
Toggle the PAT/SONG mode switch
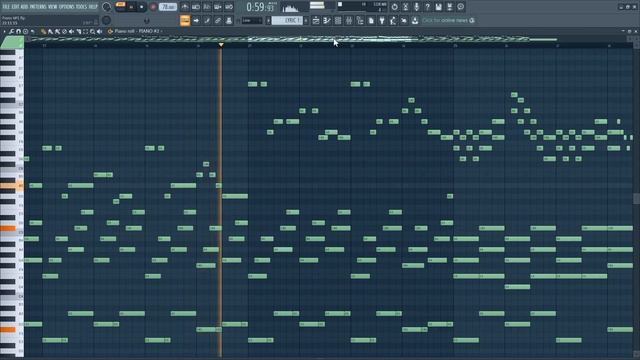point(120,7)
